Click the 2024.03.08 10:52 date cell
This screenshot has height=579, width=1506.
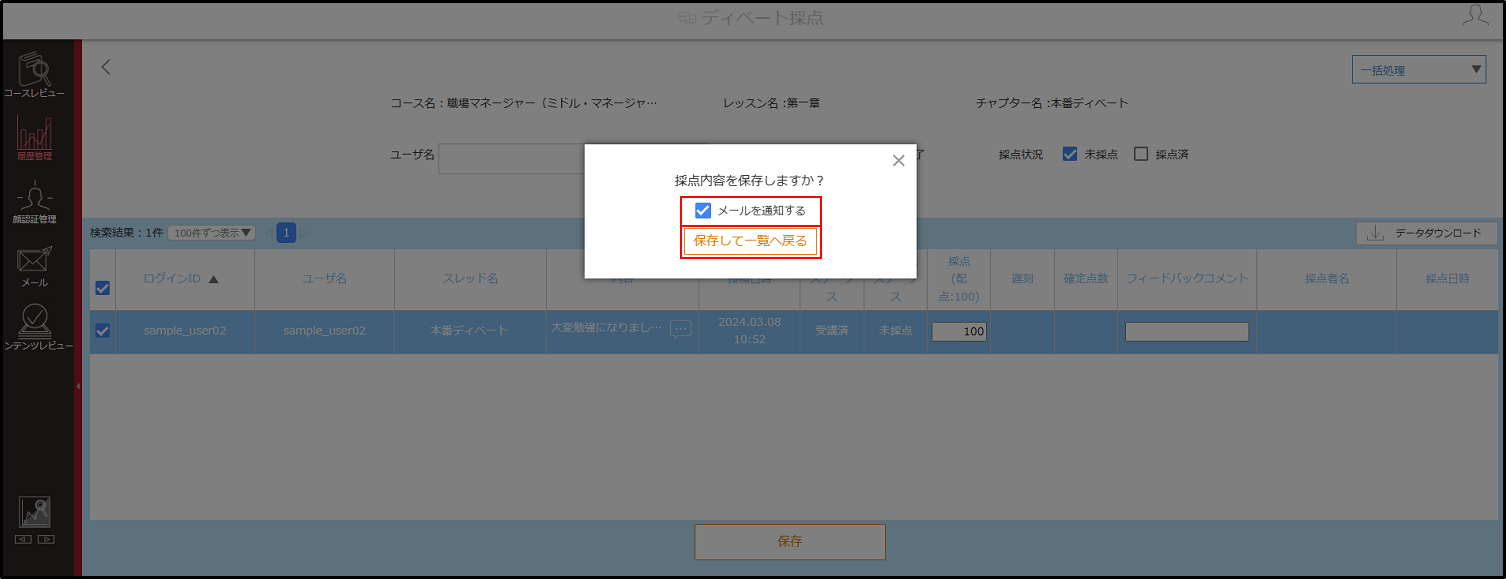pos(749,331)
